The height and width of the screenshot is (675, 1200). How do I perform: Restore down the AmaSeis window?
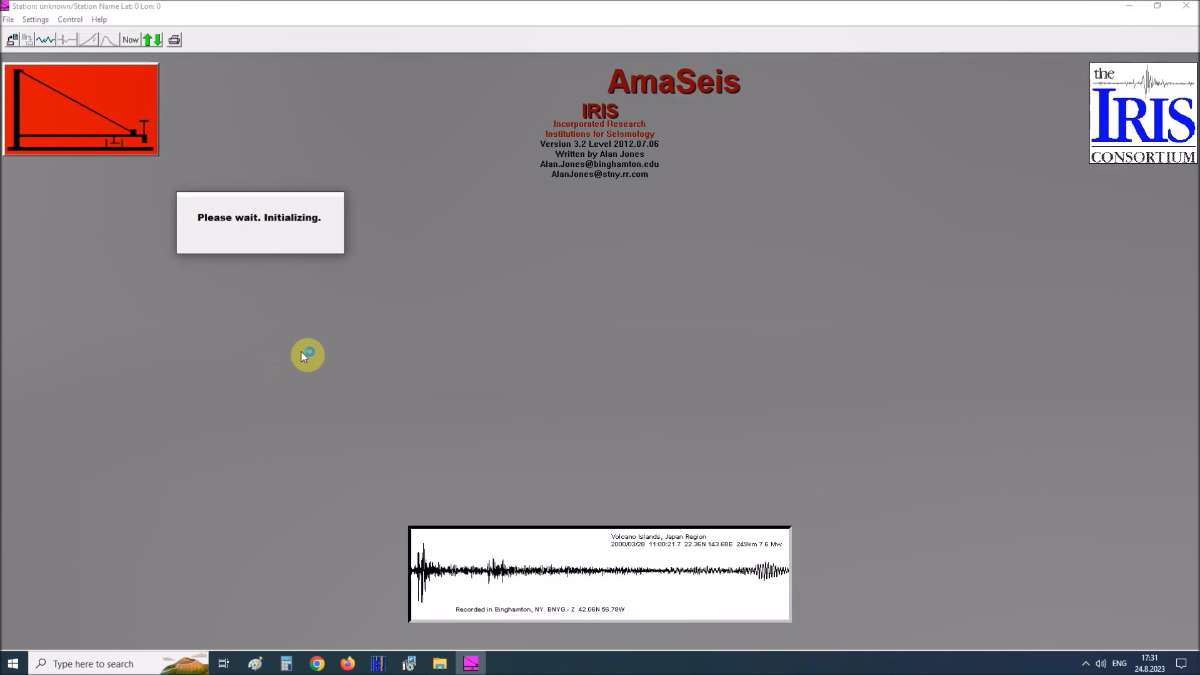[1157, 6]
